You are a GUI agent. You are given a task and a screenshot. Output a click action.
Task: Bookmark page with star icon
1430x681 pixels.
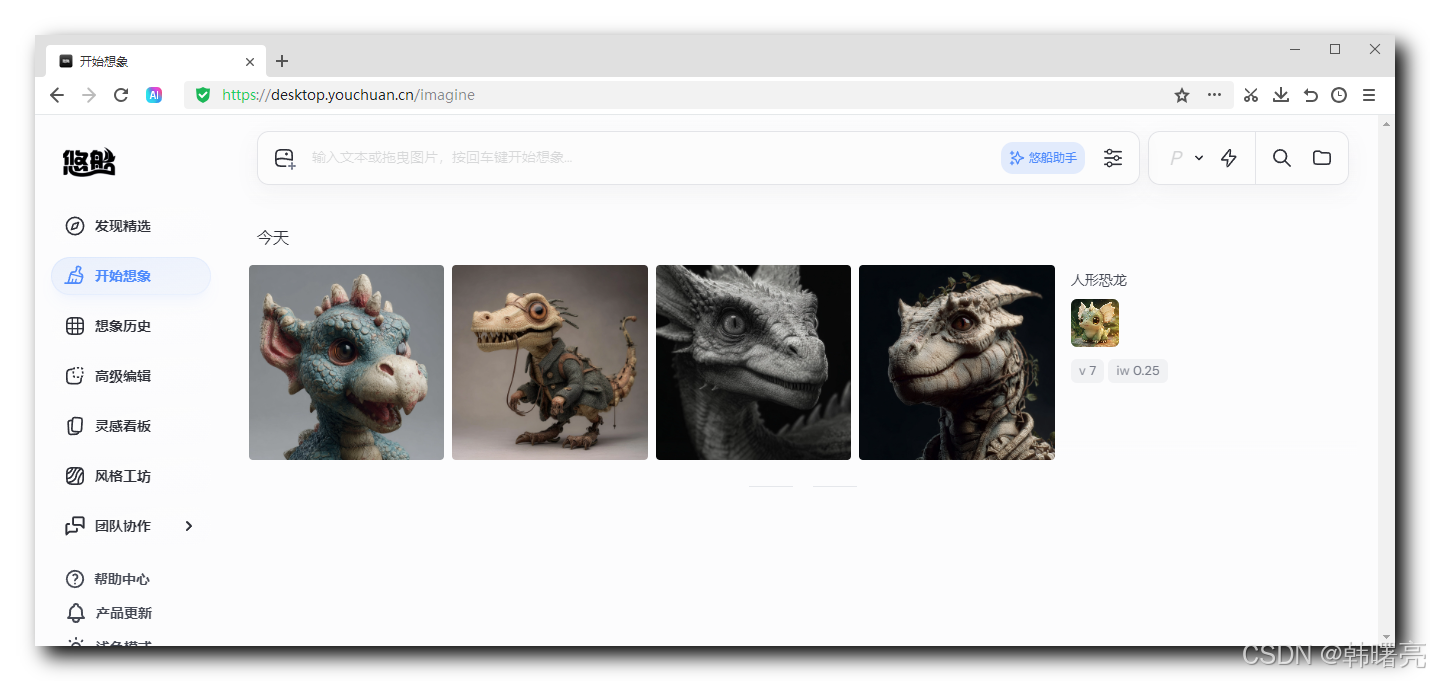[1182, 95]
